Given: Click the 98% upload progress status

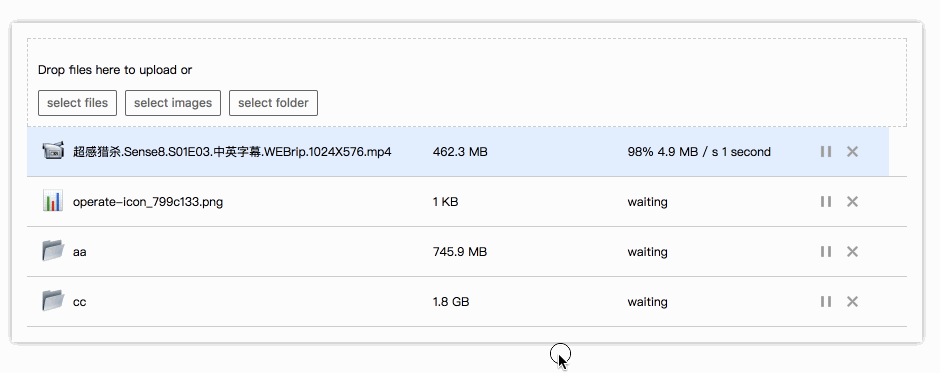Looking at the screenshot, I should [x=699, y=152].
